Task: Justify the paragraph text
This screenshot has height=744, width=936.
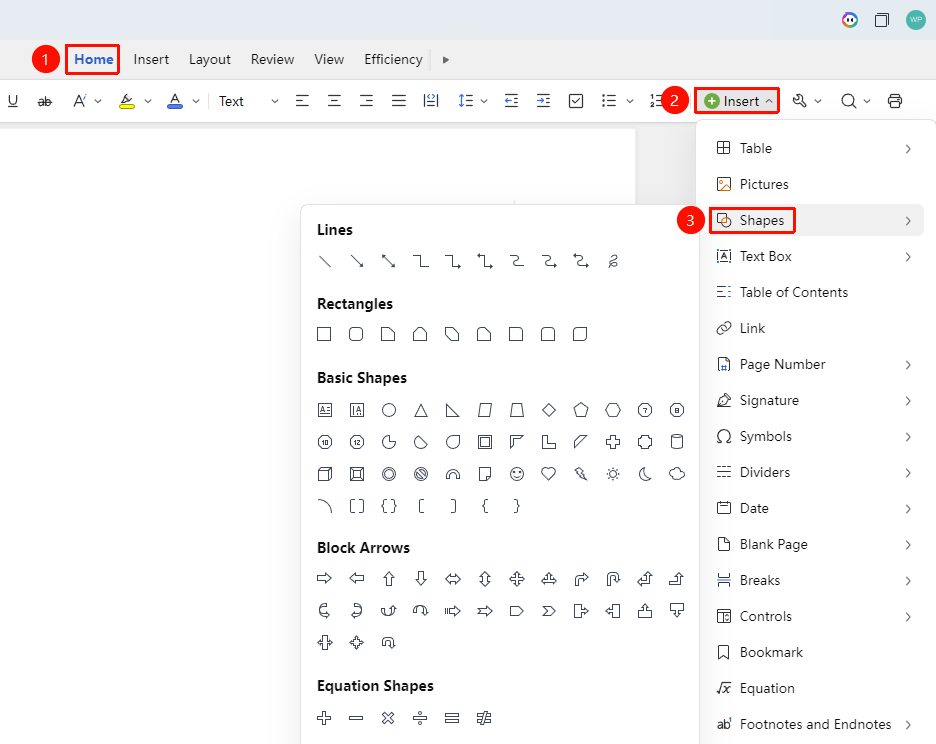Action: tap(399, 101)
